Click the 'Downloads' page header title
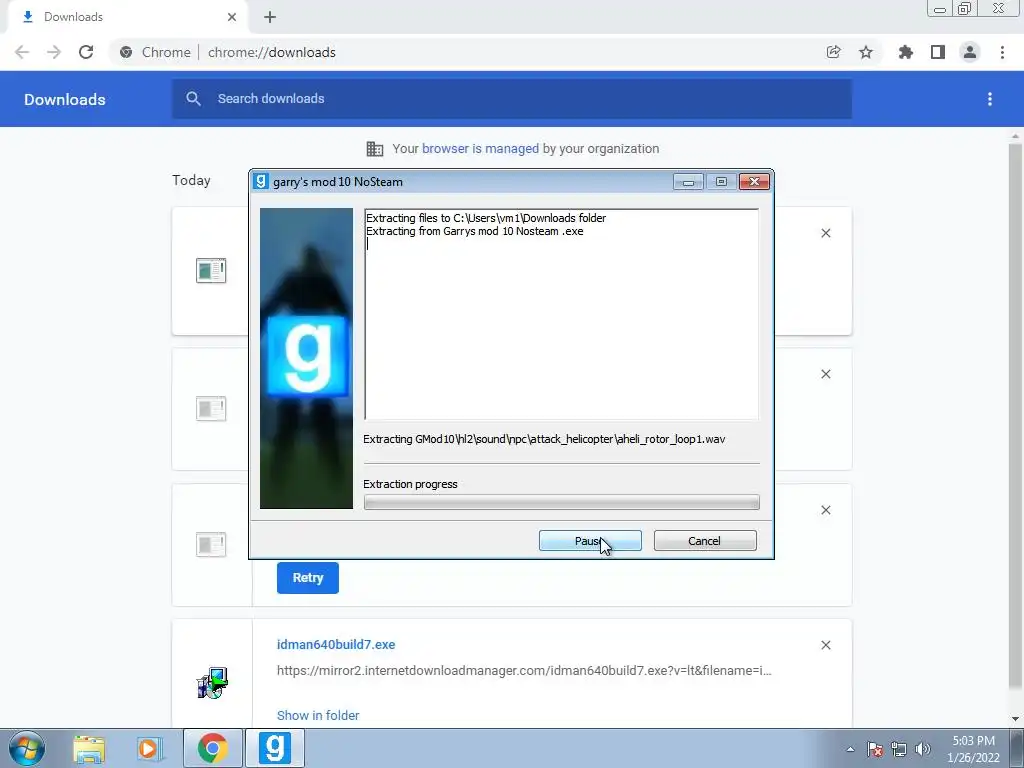Image resolution: width=1024 pixels, height=768 pixels. tap(65, 99)
